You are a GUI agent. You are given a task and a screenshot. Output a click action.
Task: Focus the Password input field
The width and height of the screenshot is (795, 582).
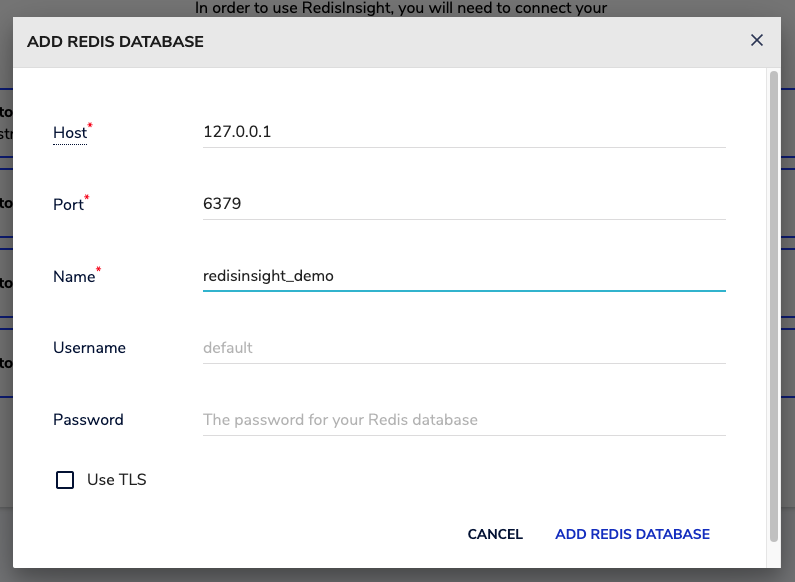click(463, 420)
